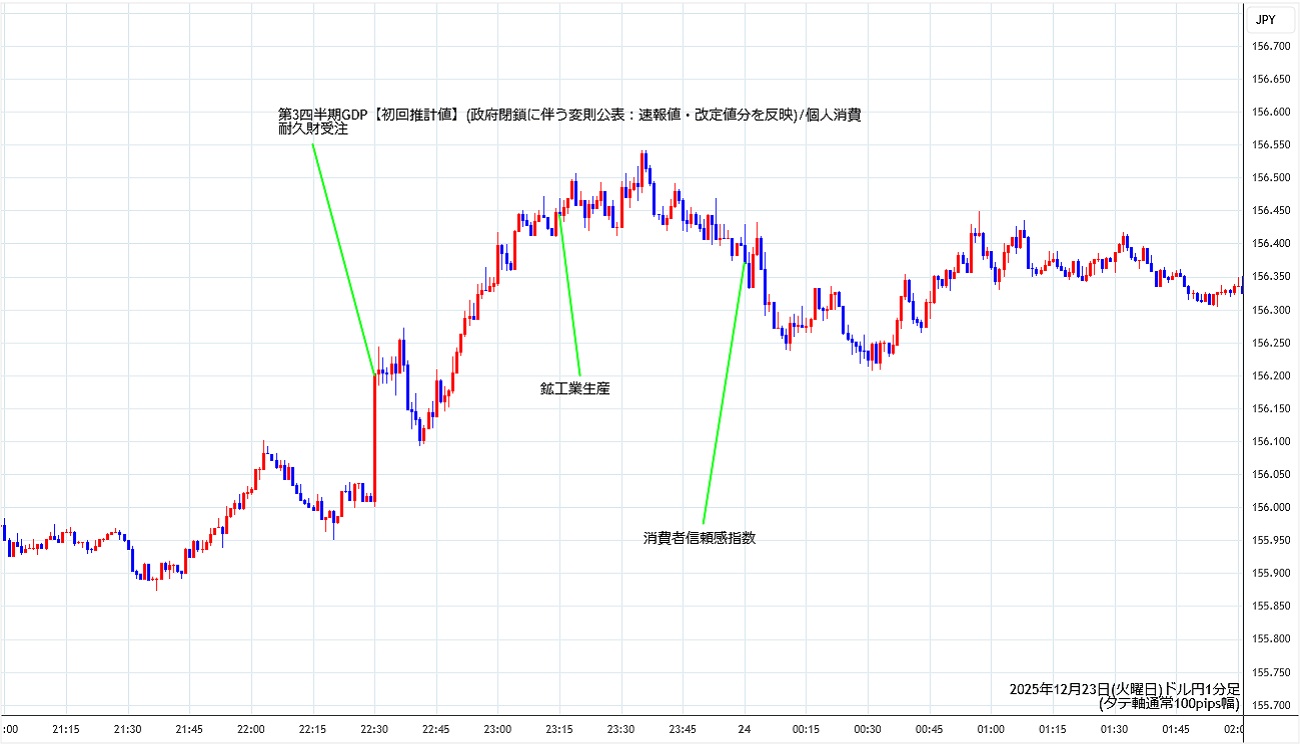Click the 01:45 time axis label
The width and height of the screenshot is (1300, 745).
point(1176,729)
